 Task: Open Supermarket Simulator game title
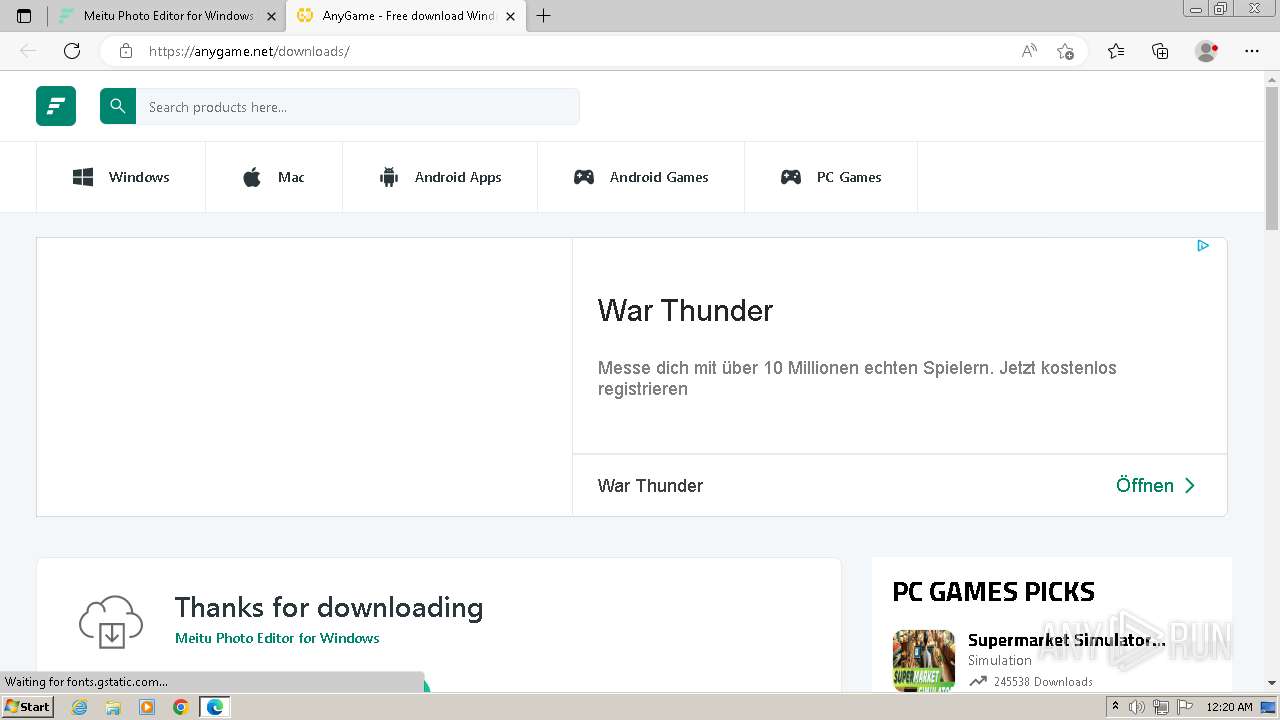1067,640
